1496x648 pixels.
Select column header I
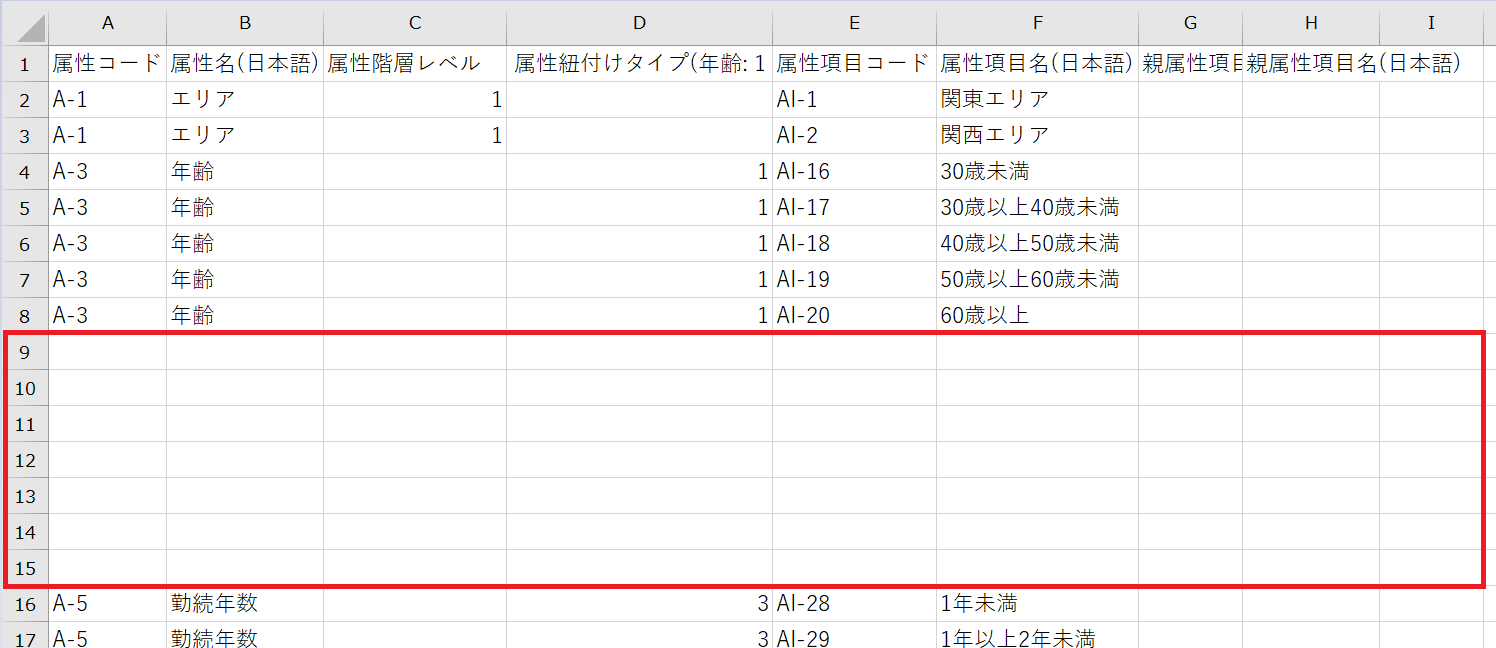[x=1431, y=23]
